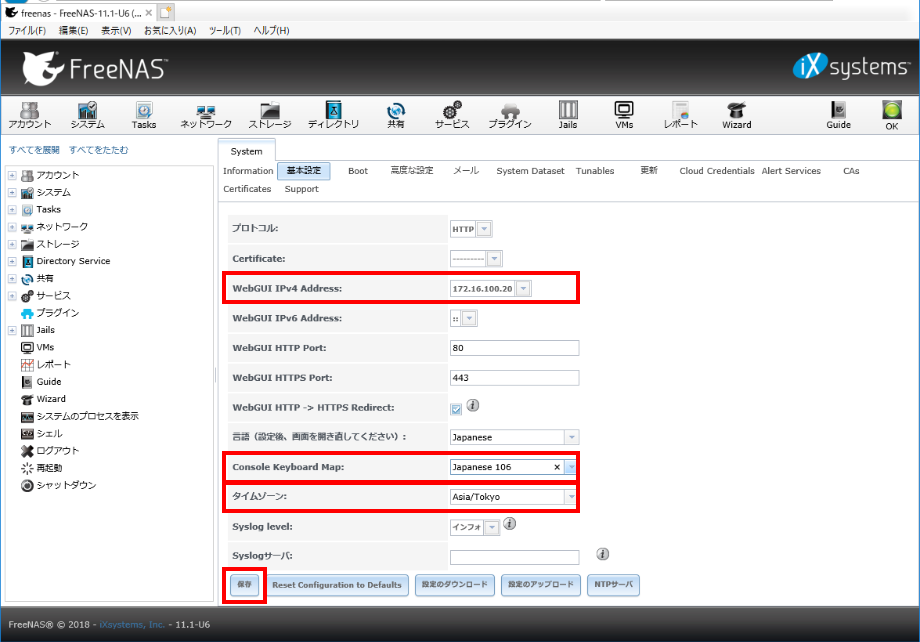Open サービス in the top toolbar
The width and height of the screenshot is (920, 642).
pyautogui.click(x=452, y=115)
